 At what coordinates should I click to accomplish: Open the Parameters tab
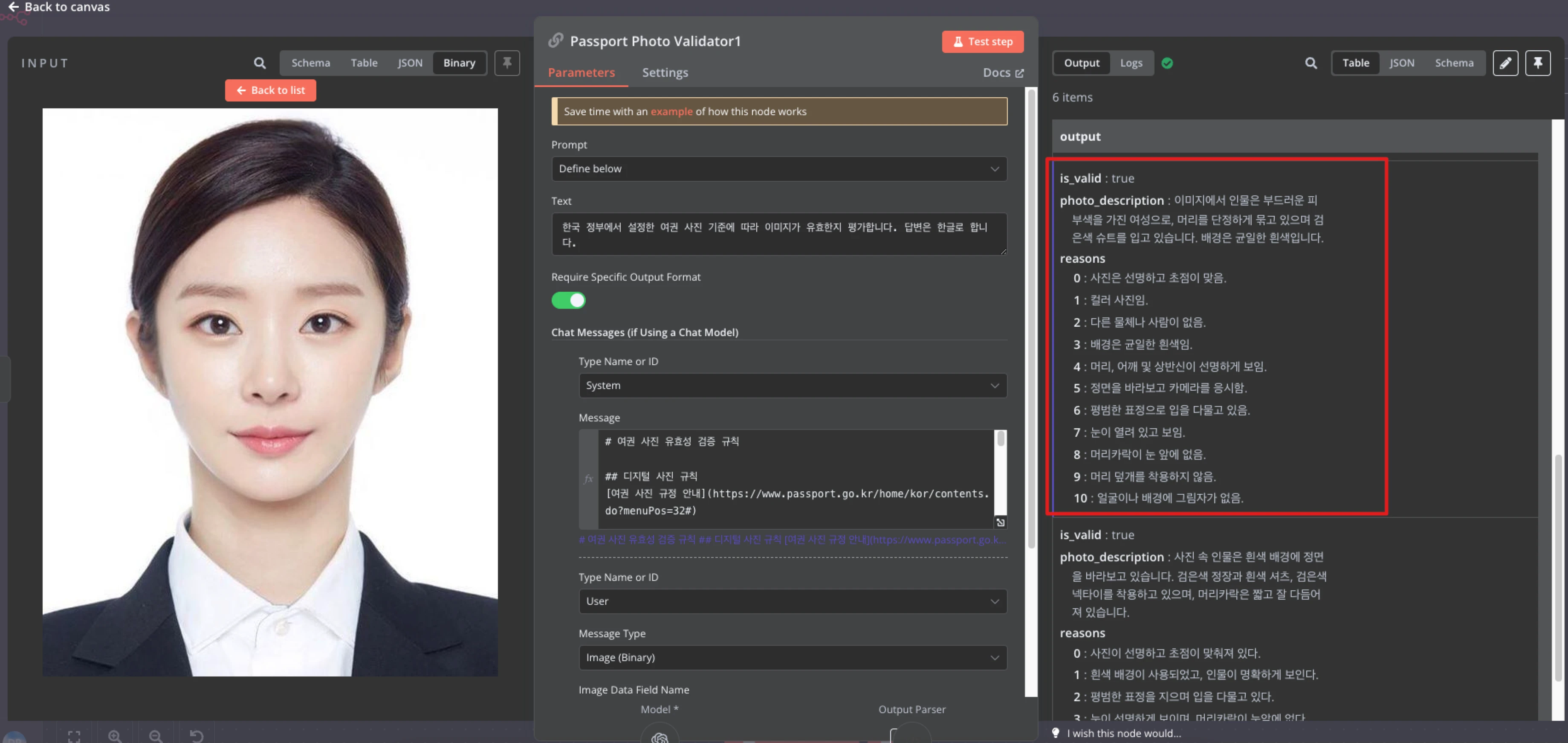[581, 73]
